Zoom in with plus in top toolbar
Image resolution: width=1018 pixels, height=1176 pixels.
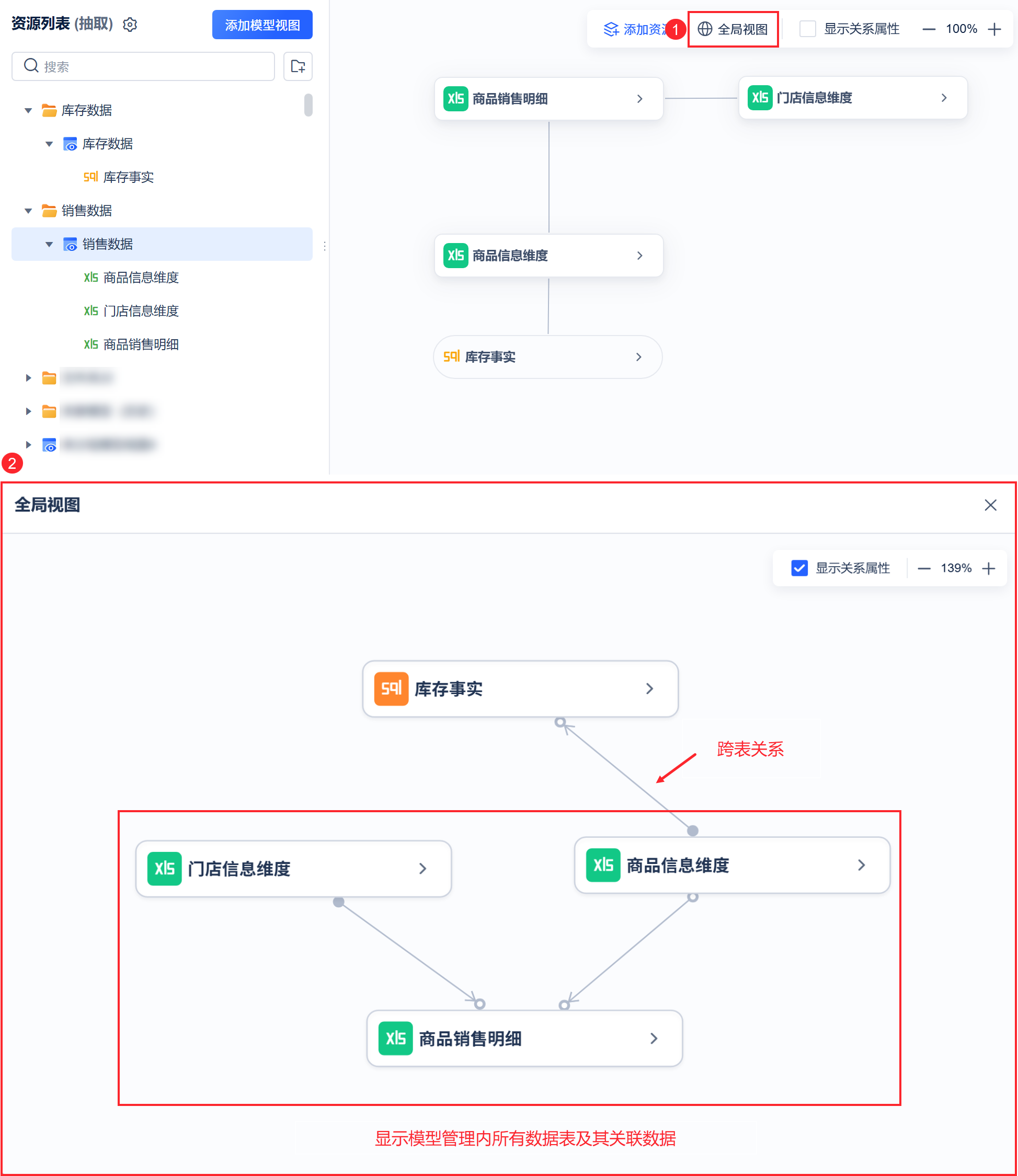pos(994,29)
